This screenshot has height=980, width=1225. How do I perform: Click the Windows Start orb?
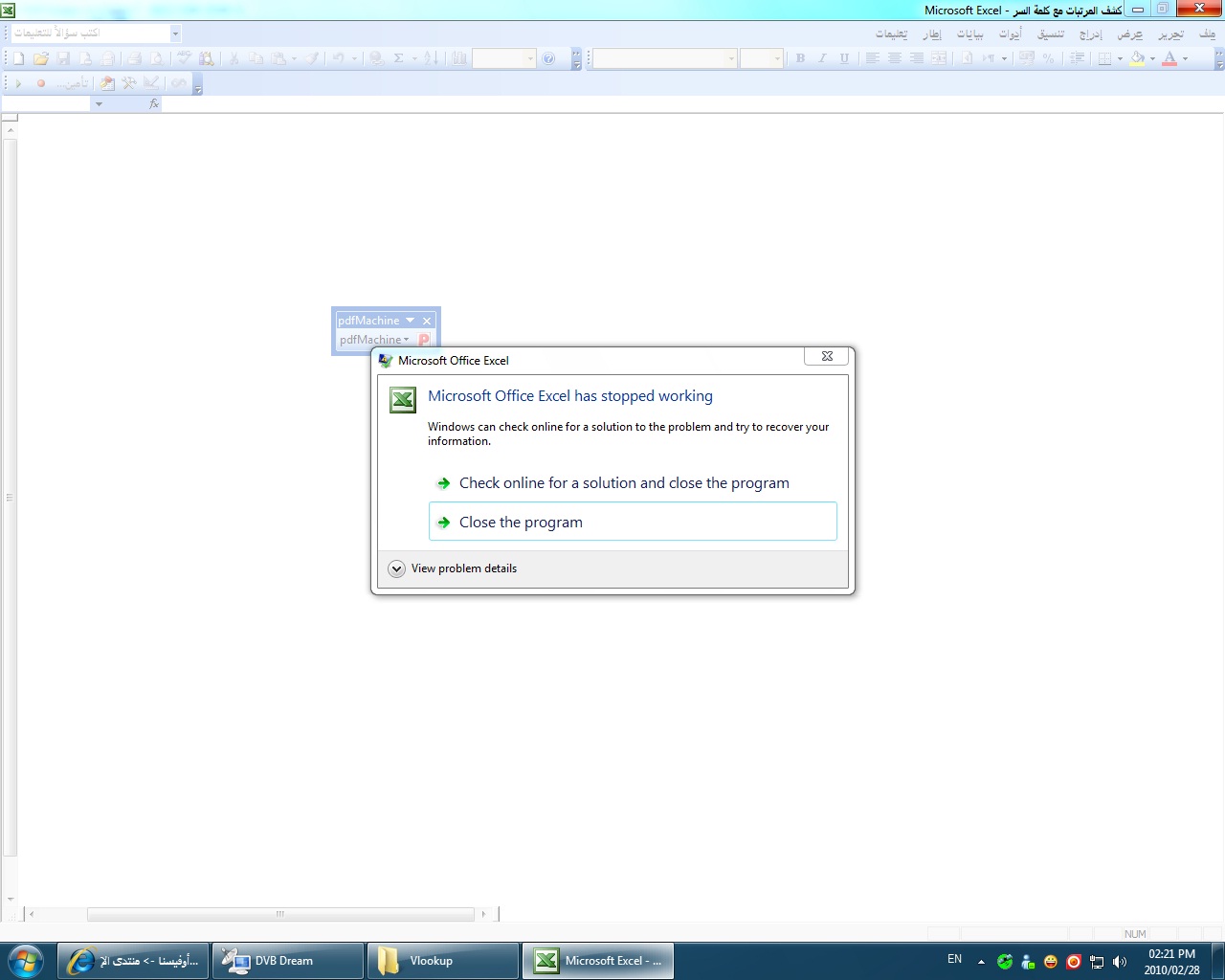coord(26,960)
